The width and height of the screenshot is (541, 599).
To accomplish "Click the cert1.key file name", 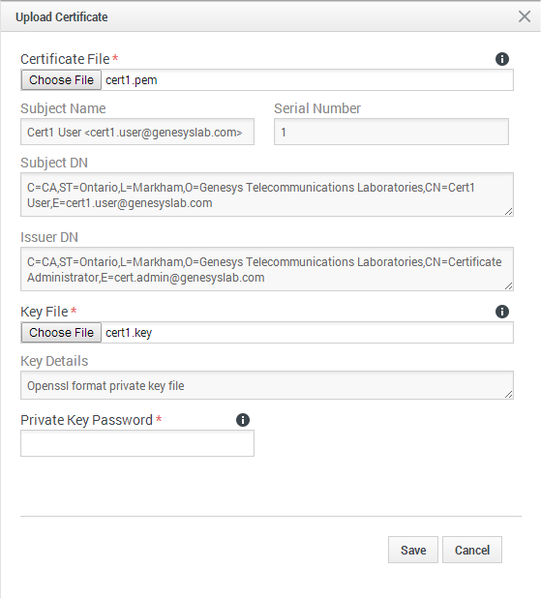I will 129,333.
